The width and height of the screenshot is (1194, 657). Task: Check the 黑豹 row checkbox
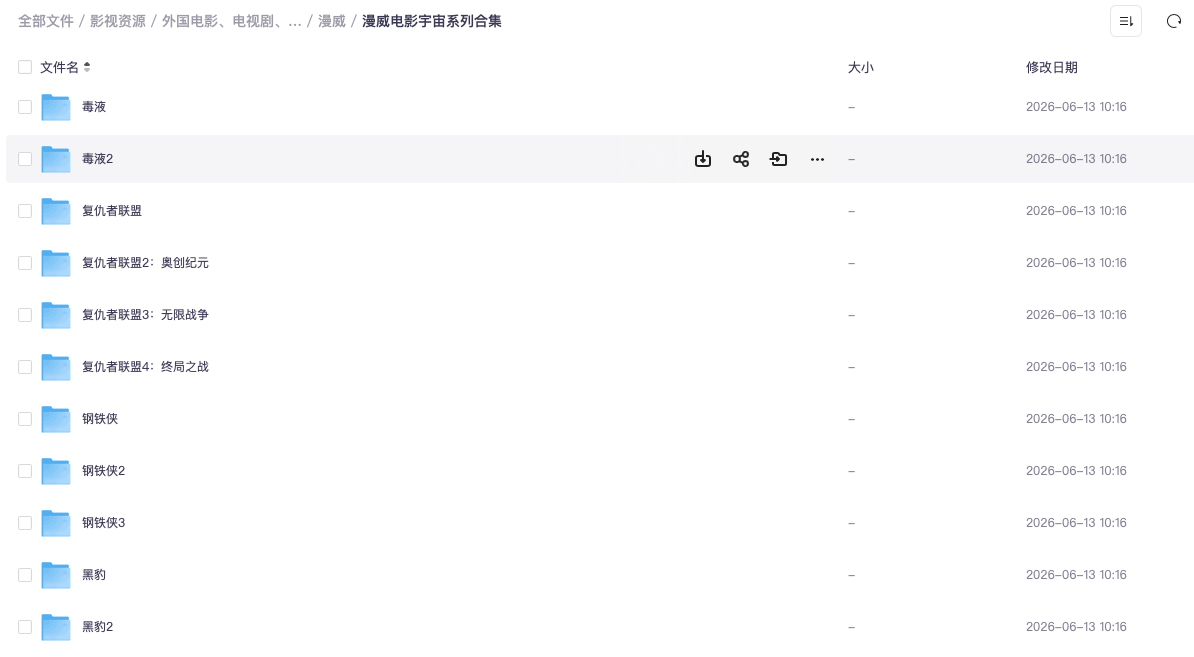coord(25,575)
